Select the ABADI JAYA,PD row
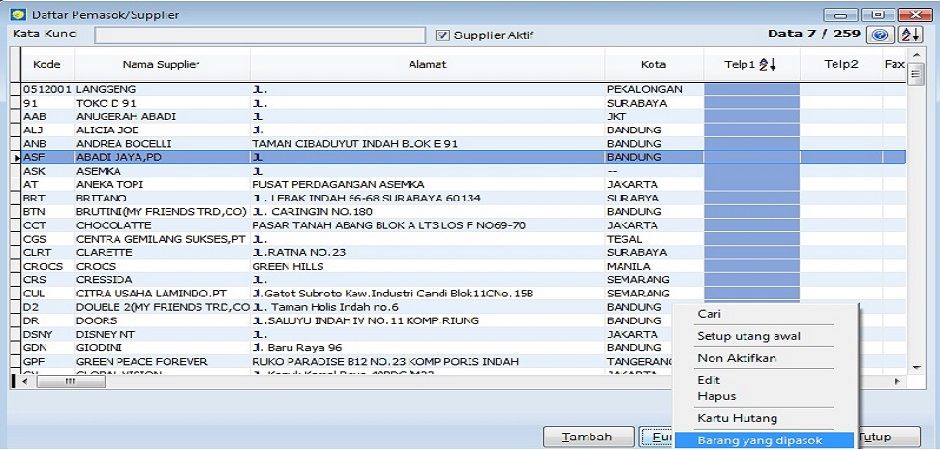 (463, 157)
